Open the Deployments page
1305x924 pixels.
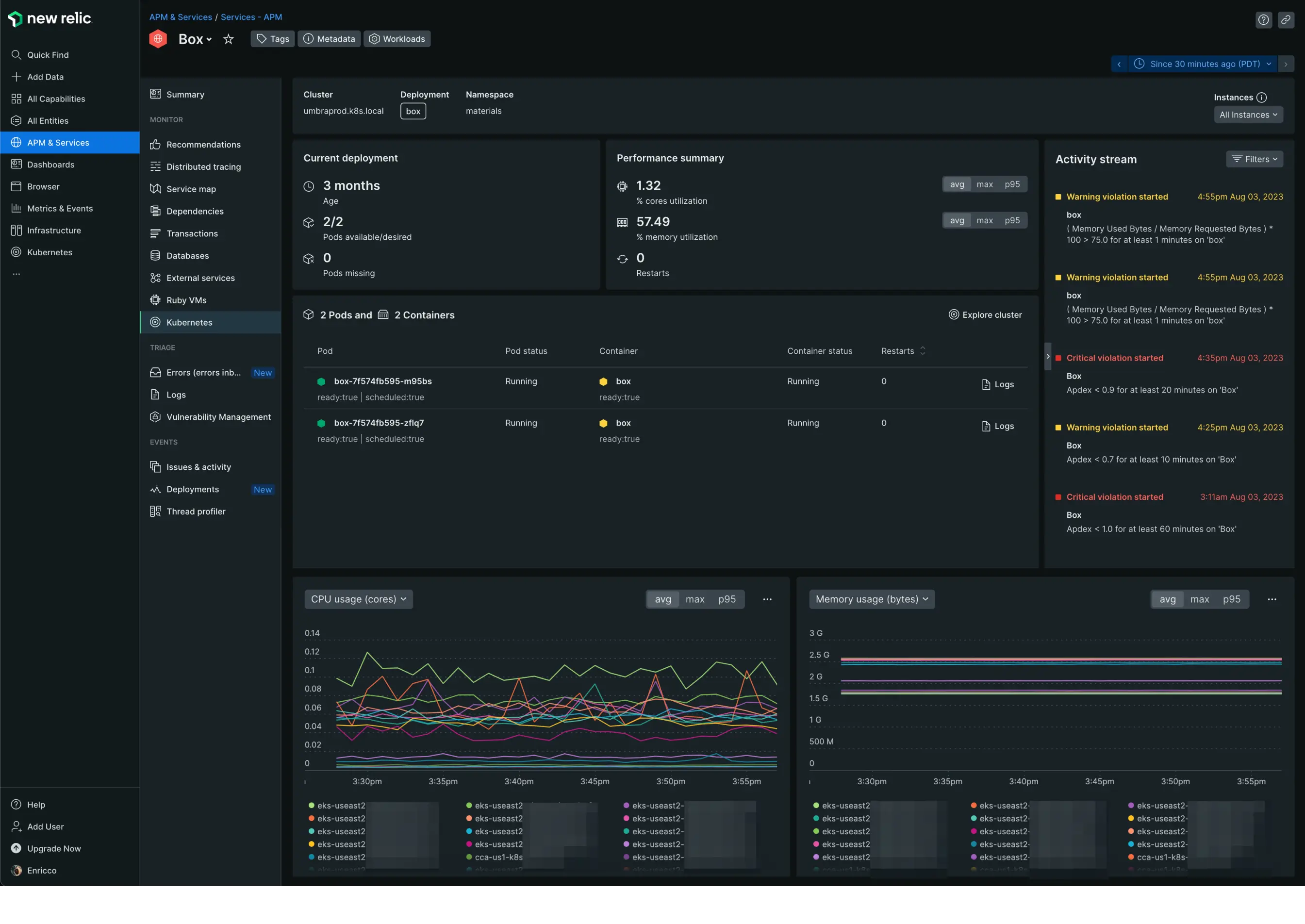pos(211,489)
